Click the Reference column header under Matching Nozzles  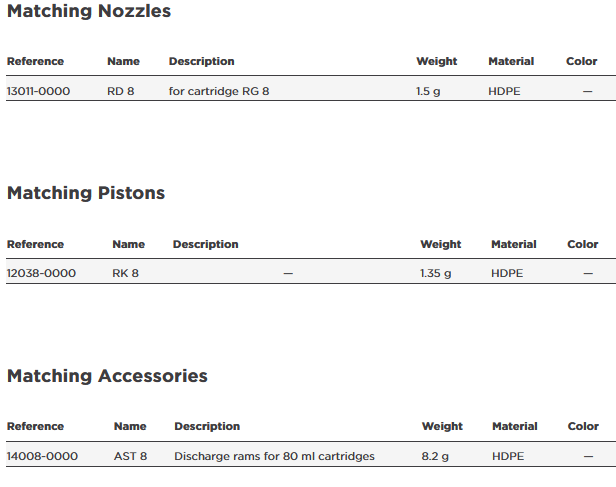[x=35, y=62]
